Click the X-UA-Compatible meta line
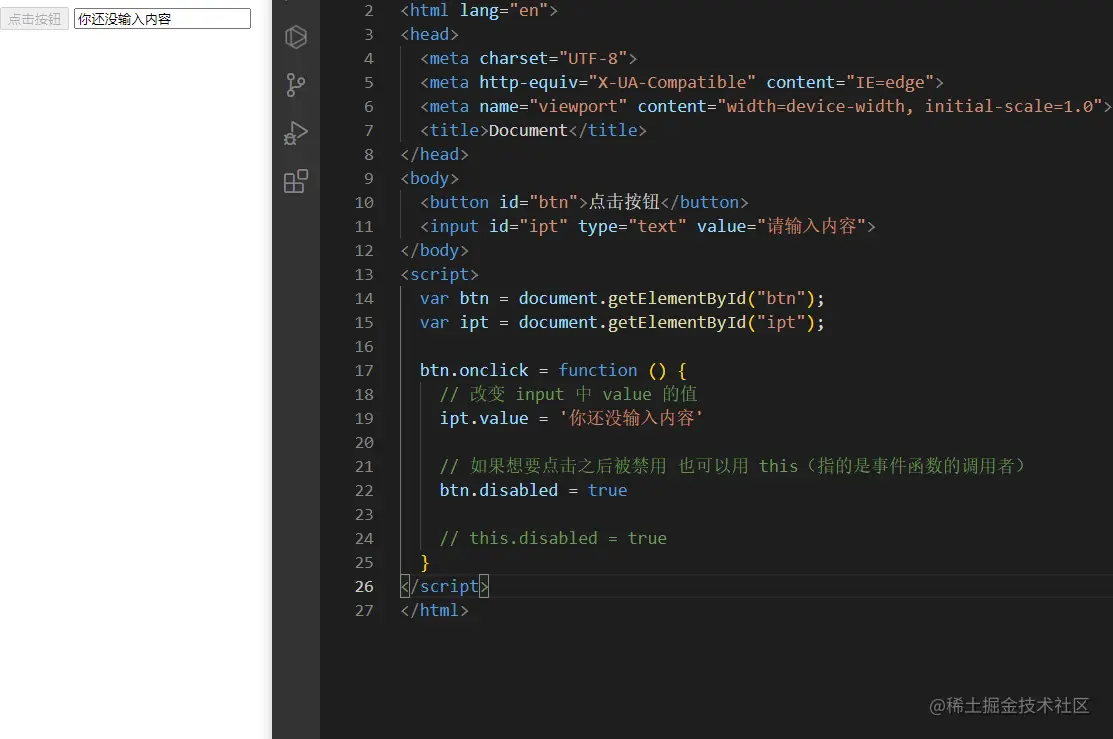1113x739 pixels. coord(681,82)
